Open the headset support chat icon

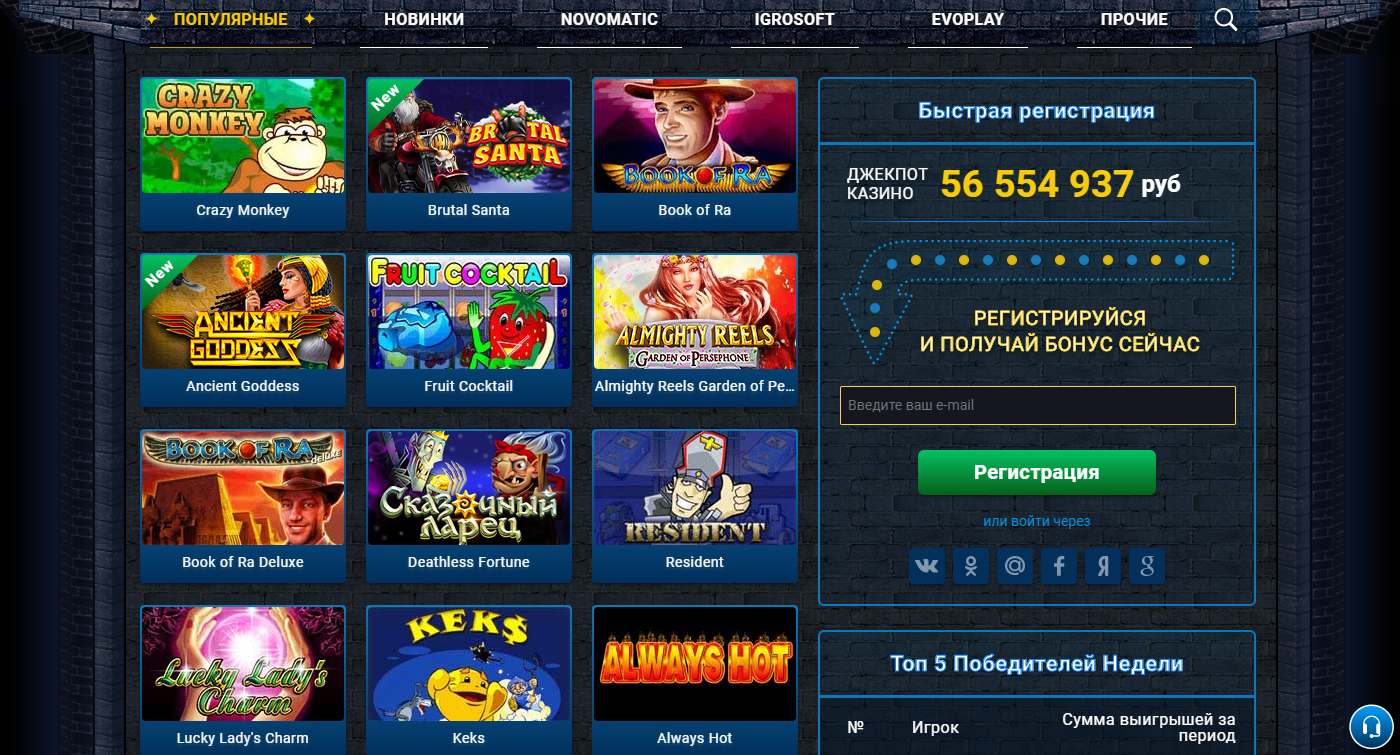(1370, 725)
